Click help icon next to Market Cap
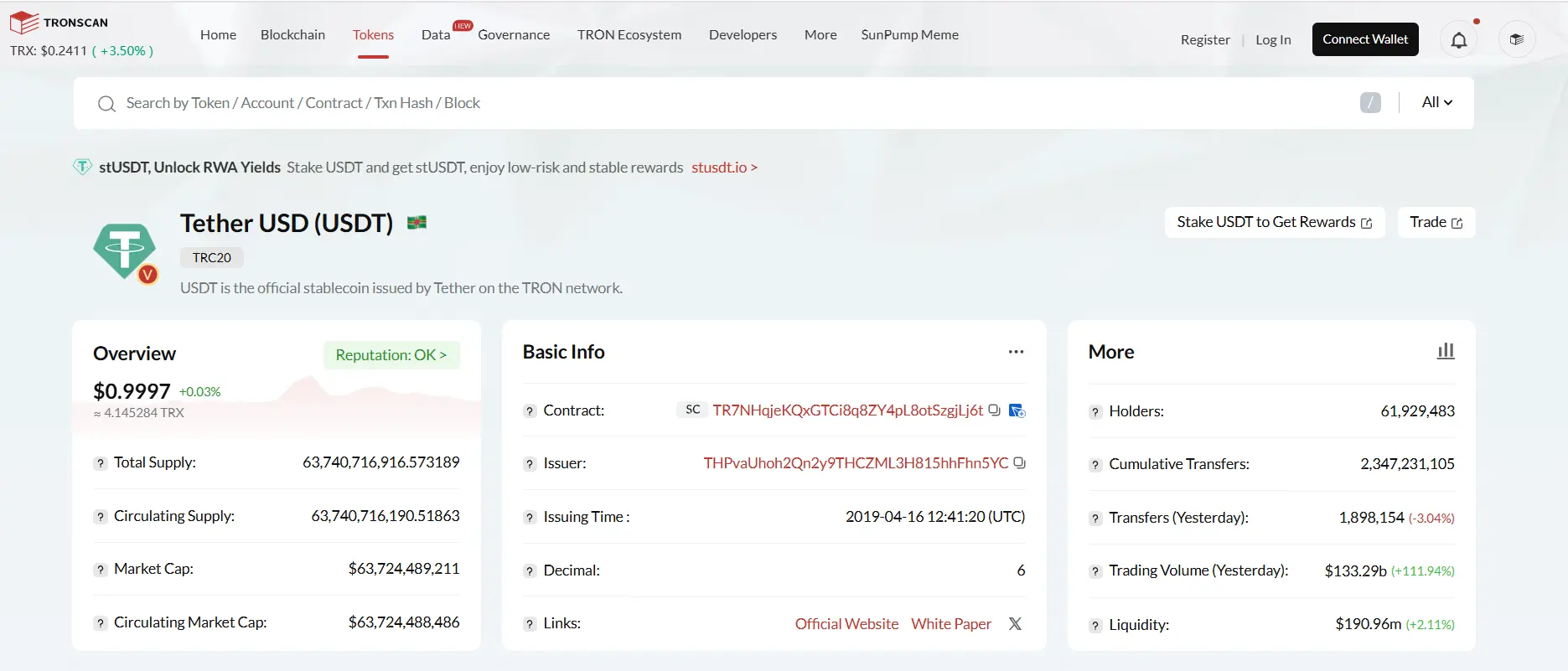Image resolution: width=1568 pixels, height=671 pixels. point(101,570)
